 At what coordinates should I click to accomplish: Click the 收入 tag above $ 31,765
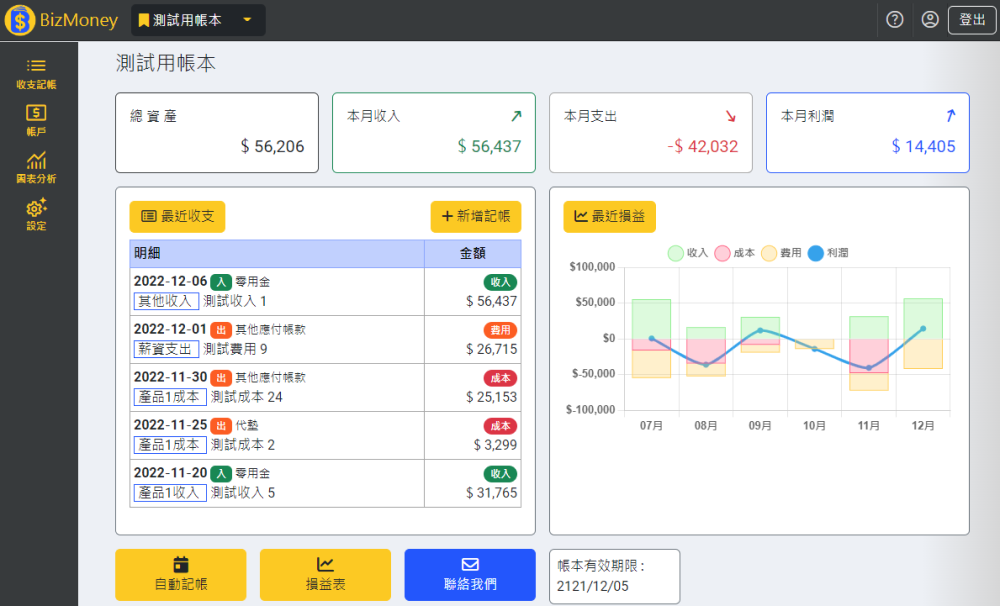click(x=500, y=473)
